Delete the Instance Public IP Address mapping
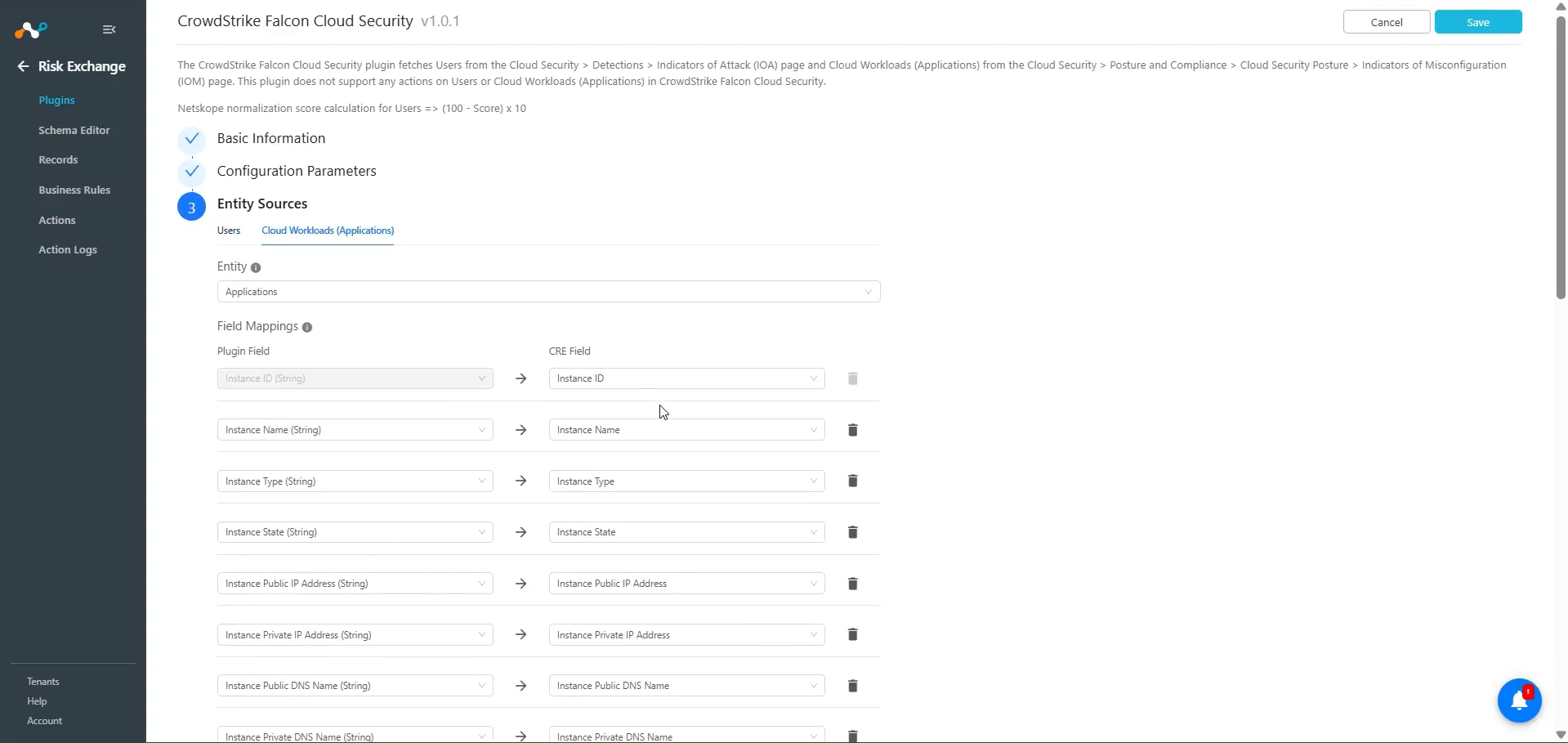Image resolution: width=1568 pixels, height=743 pixels. coord(852,584)
